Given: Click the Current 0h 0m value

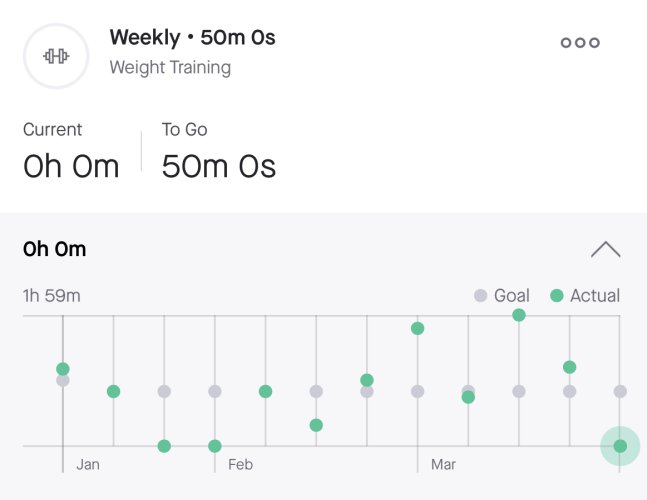Looking at the screenshot, I should [x=71, y=166].
